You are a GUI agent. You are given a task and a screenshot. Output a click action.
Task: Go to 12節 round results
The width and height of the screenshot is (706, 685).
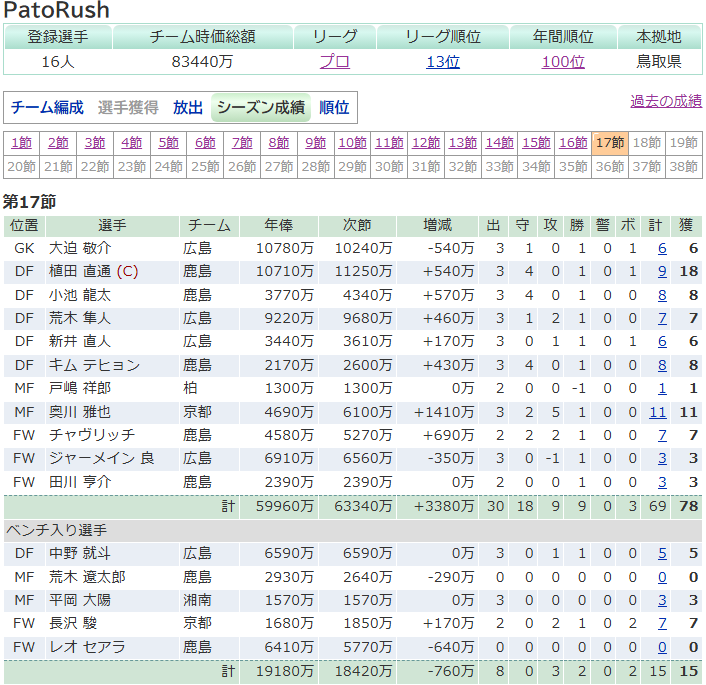[426, 143]
